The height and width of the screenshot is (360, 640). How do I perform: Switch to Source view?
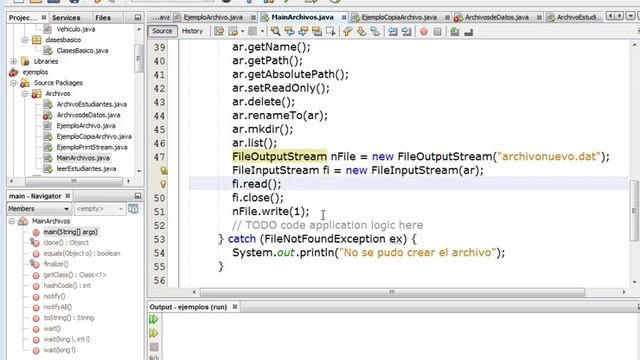[162, 31]
